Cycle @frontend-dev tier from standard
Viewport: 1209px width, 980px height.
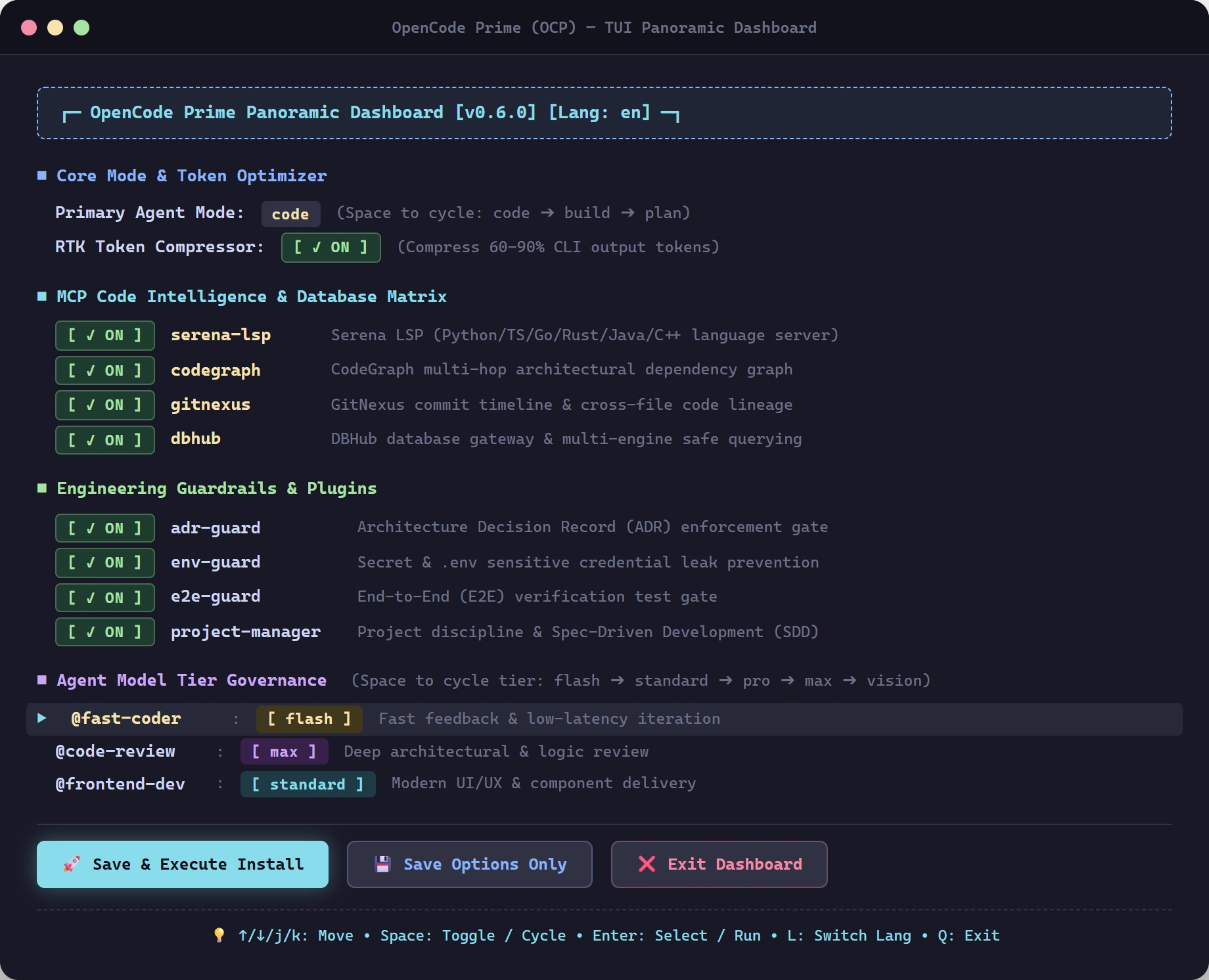coord(308,784)
